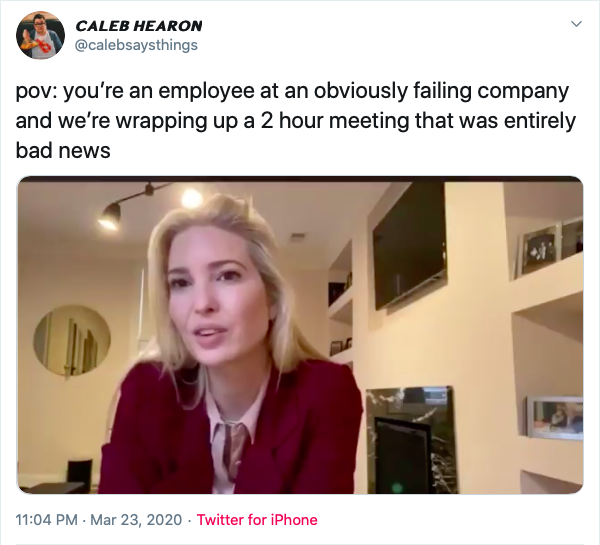Click the CALEB HEARON display name
Viewport: 600px width, 545px height.
pyautogui.click(x=139, y=25)
